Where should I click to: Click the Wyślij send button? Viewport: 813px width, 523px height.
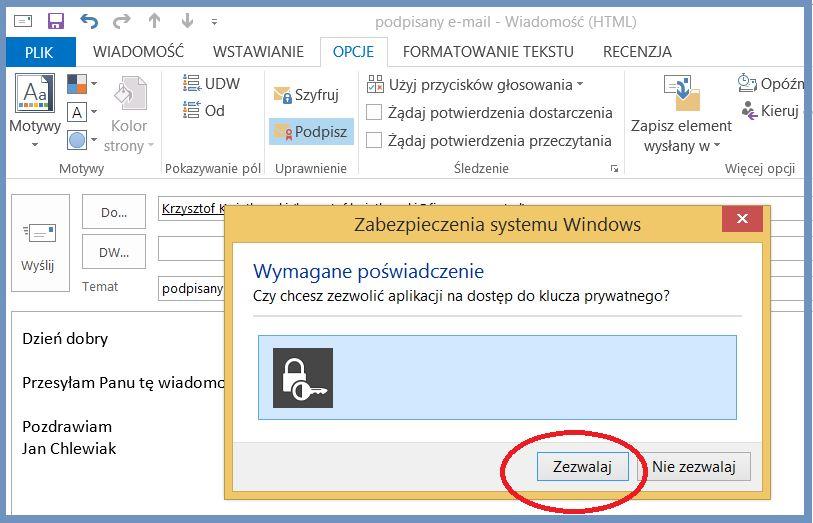(x=40, y=243)
